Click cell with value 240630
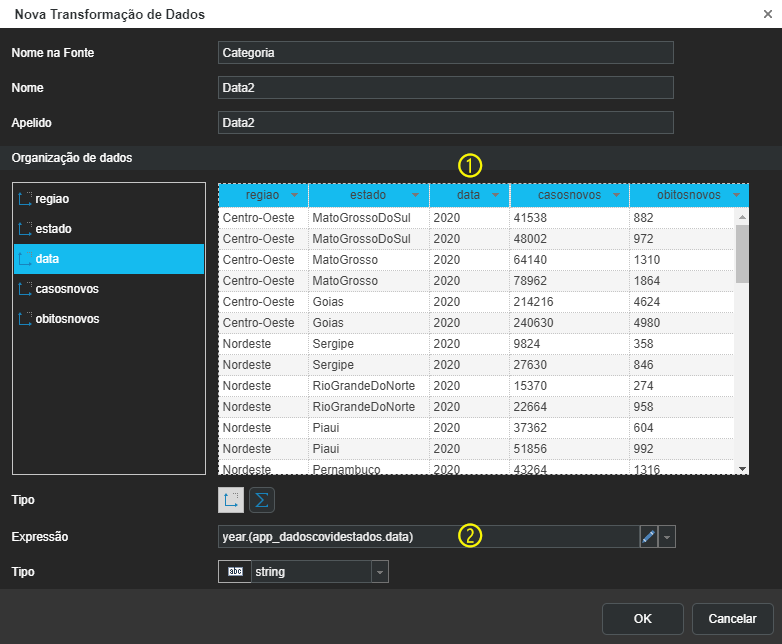 pos(570,323)
